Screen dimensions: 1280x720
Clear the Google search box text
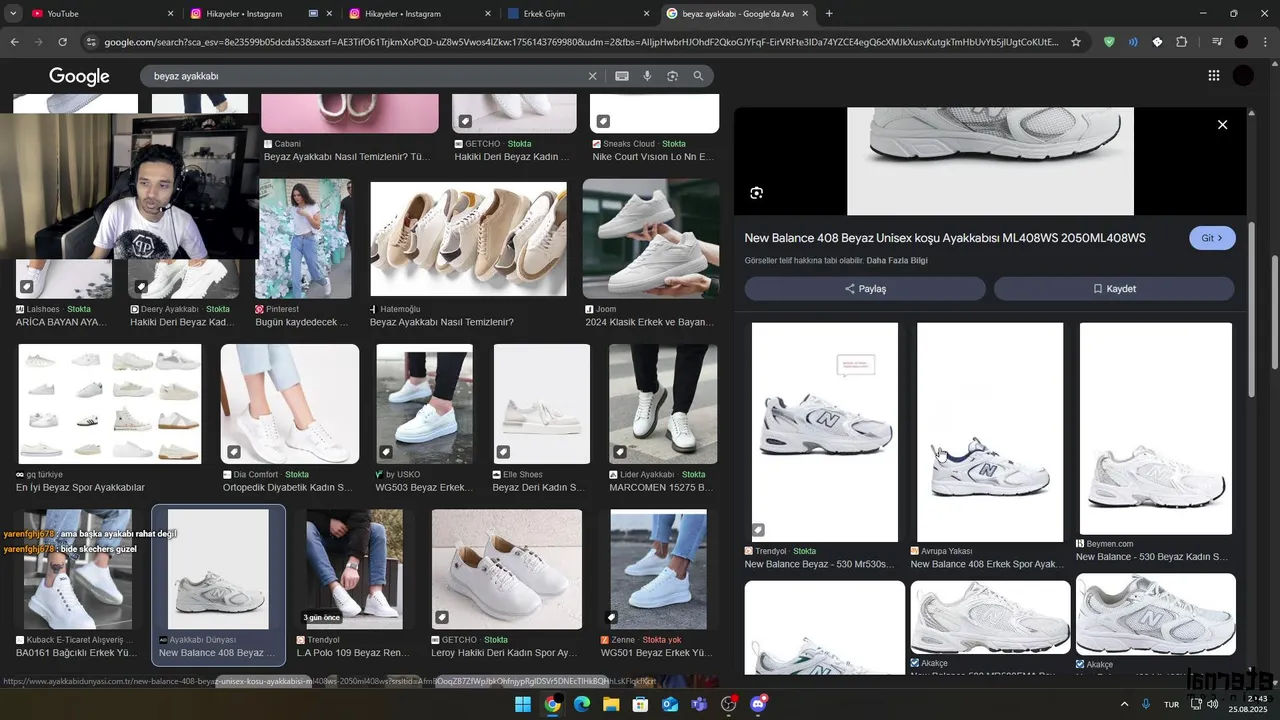(x=592, y=76)
